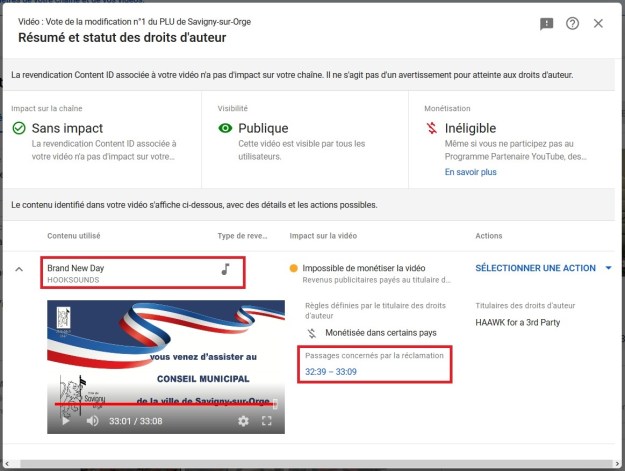Click the Conseil Municipal video thumbnail

click(x=165, y=350)
